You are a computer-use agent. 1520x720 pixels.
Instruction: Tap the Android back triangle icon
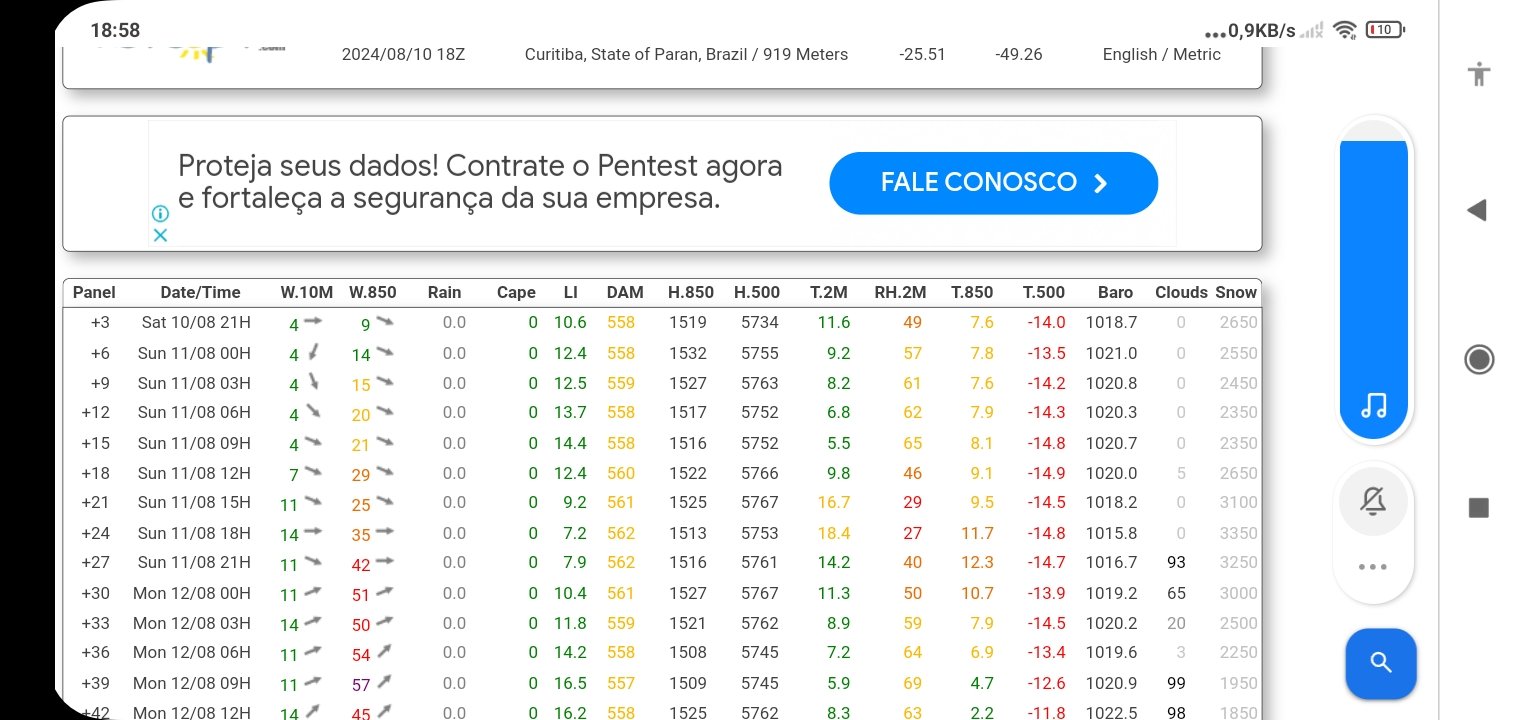point(1477,210)
